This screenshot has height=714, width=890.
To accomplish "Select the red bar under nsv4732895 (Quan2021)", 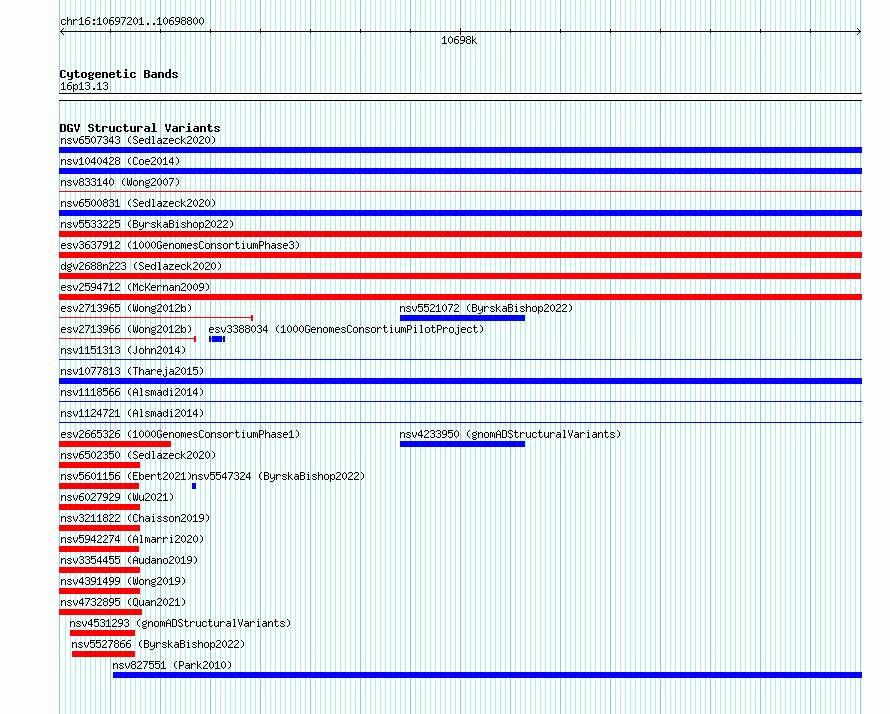I will pos(100,612).
